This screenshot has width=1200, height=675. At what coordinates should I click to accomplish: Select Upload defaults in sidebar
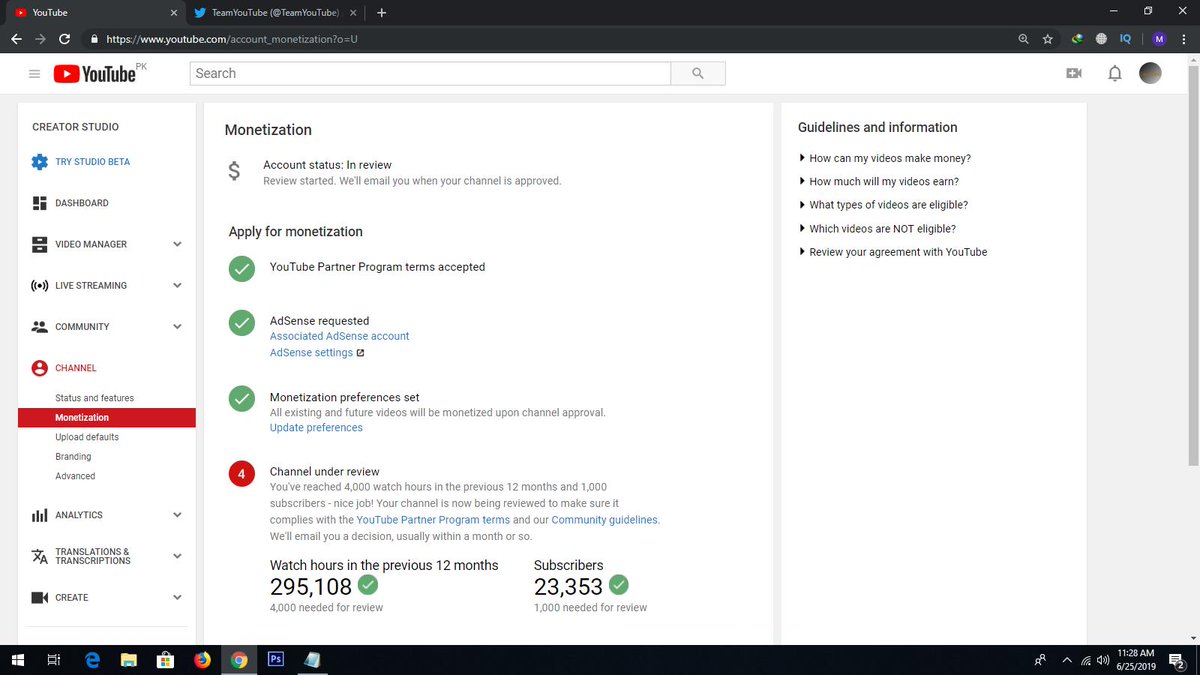(87, 437)
